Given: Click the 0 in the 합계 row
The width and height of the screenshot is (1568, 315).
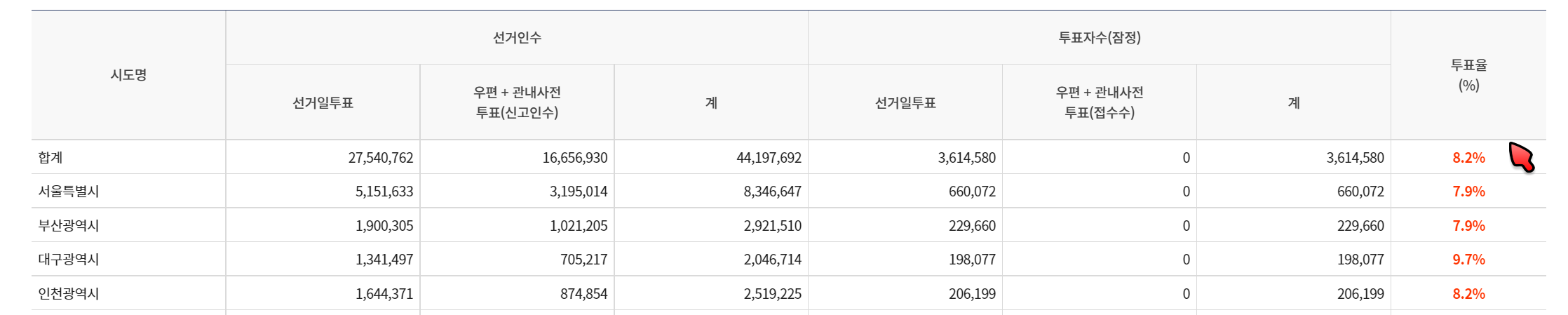Looking at the screenshot, I should (1187, 158).
